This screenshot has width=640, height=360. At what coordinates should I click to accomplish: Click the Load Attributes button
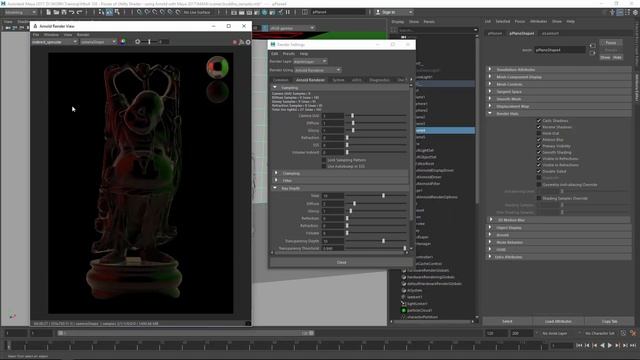tap(558, 322)
